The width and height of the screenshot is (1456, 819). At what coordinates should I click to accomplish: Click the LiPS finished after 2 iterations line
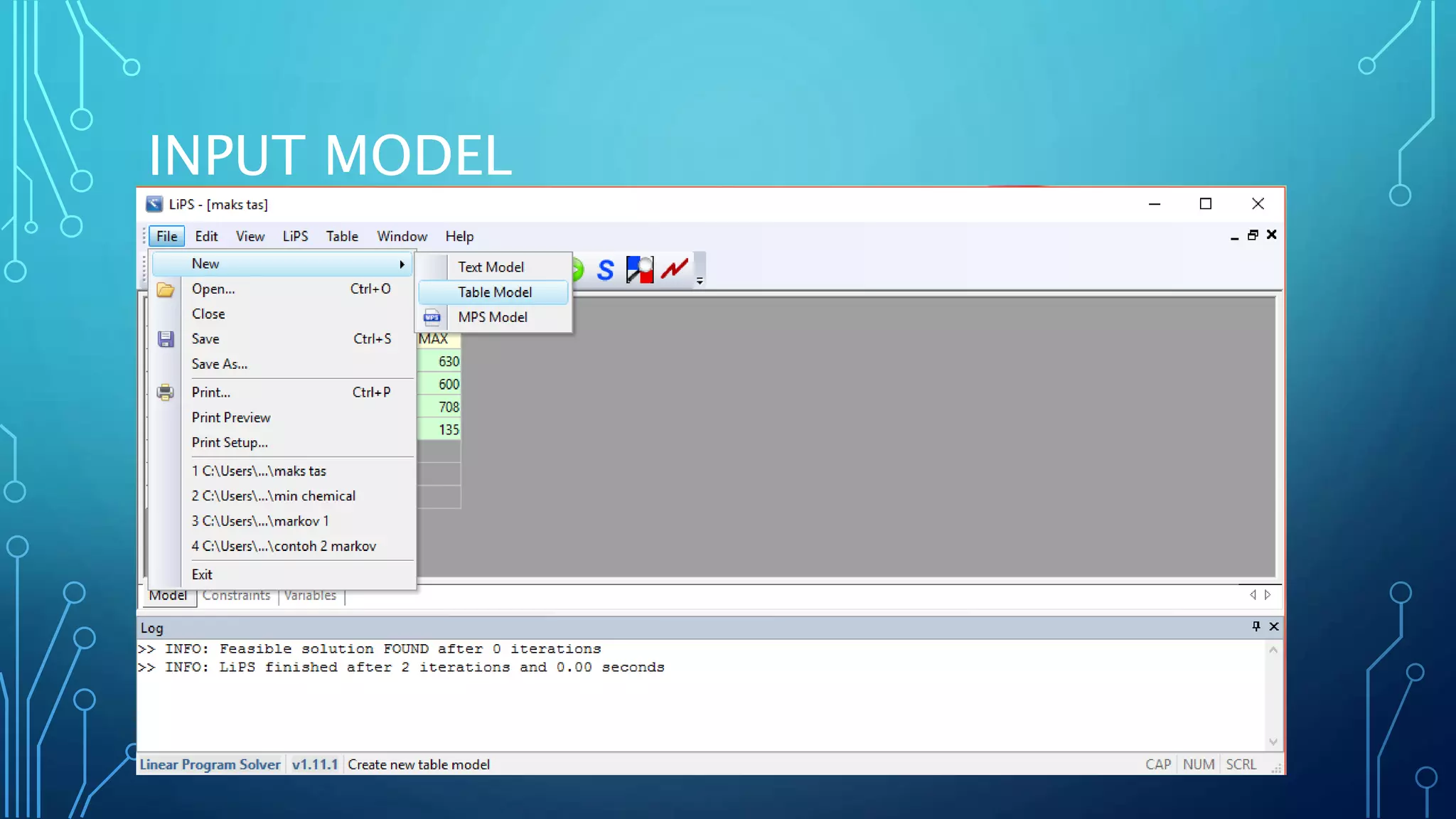tap(402, 668)
